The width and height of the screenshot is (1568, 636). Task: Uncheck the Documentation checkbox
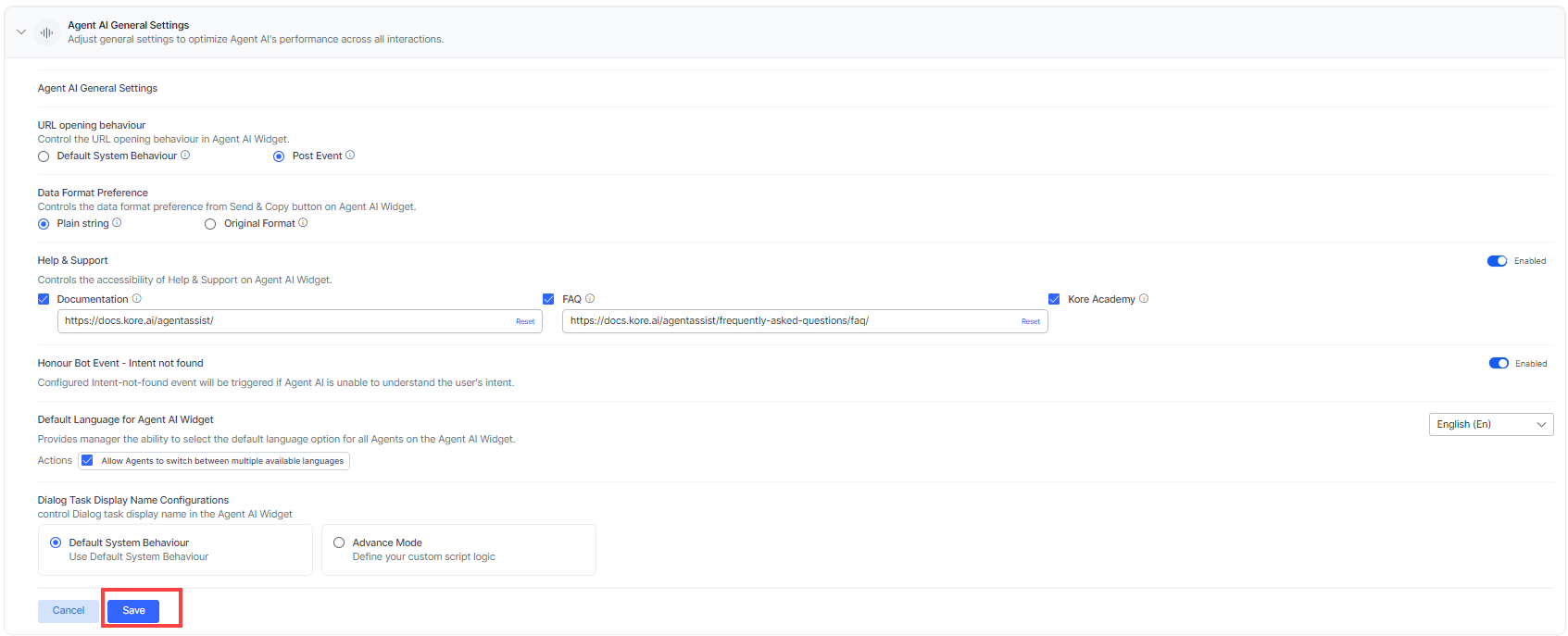[x=44, y=299]
